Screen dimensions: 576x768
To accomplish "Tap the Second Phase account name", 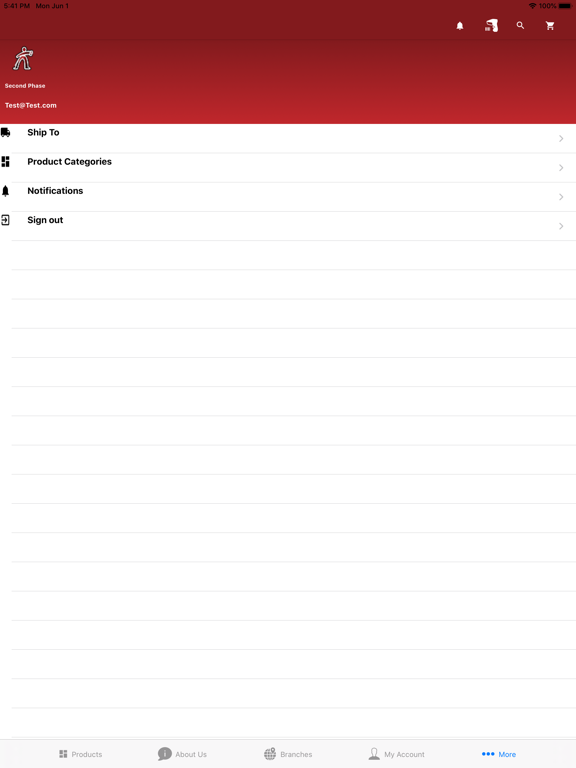I will pyautogui.click(x=25, y=86).
